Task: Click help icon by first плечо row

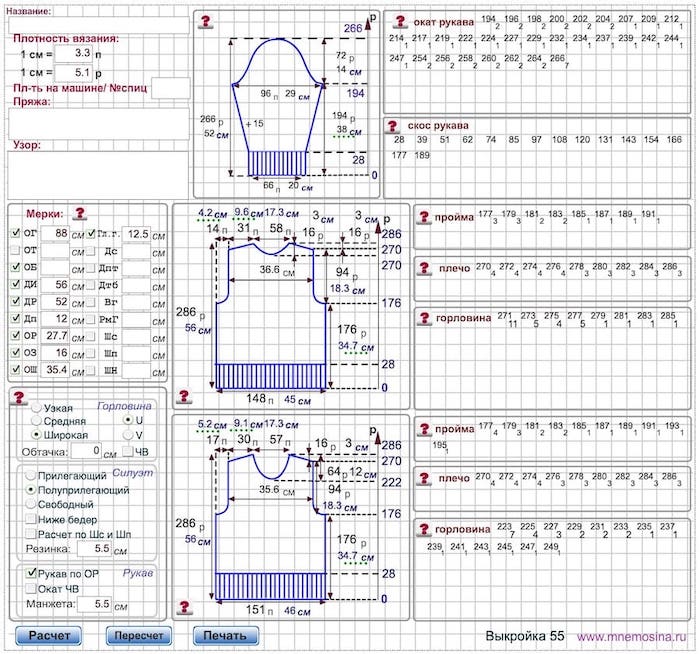Action: click(424, 268)
